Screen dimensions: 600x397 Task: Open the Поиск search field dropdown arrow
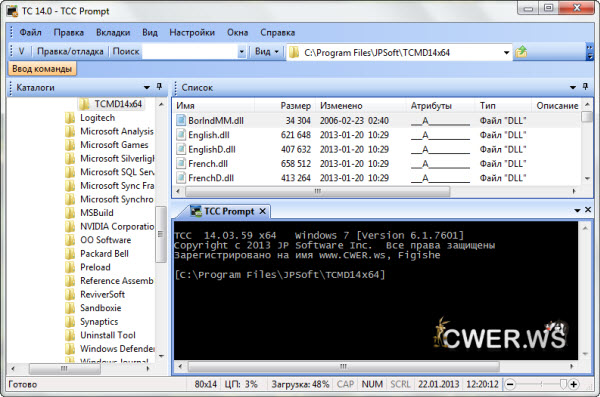pyautogui.click(x=241, y=52)
